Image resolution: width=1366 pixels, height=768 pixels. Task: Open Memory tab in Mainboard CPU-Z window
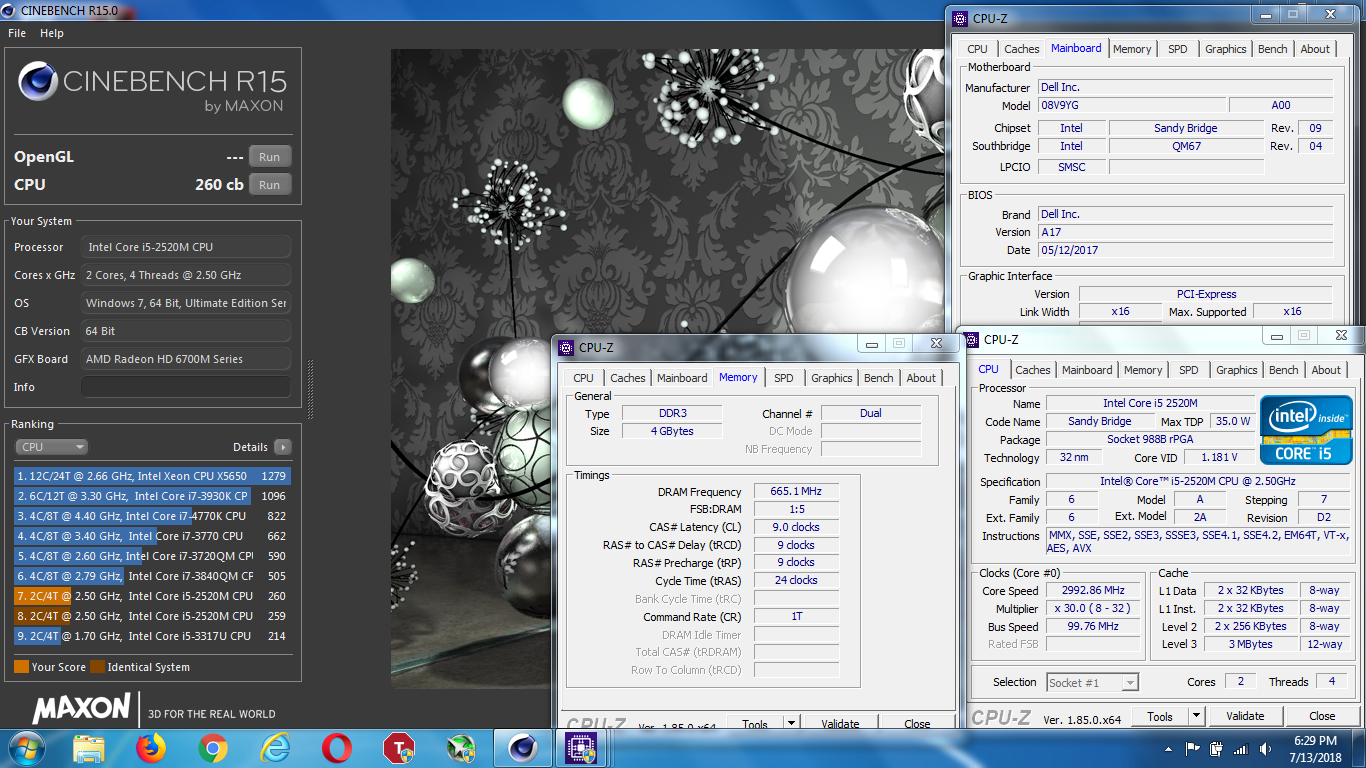point(1132,49)
